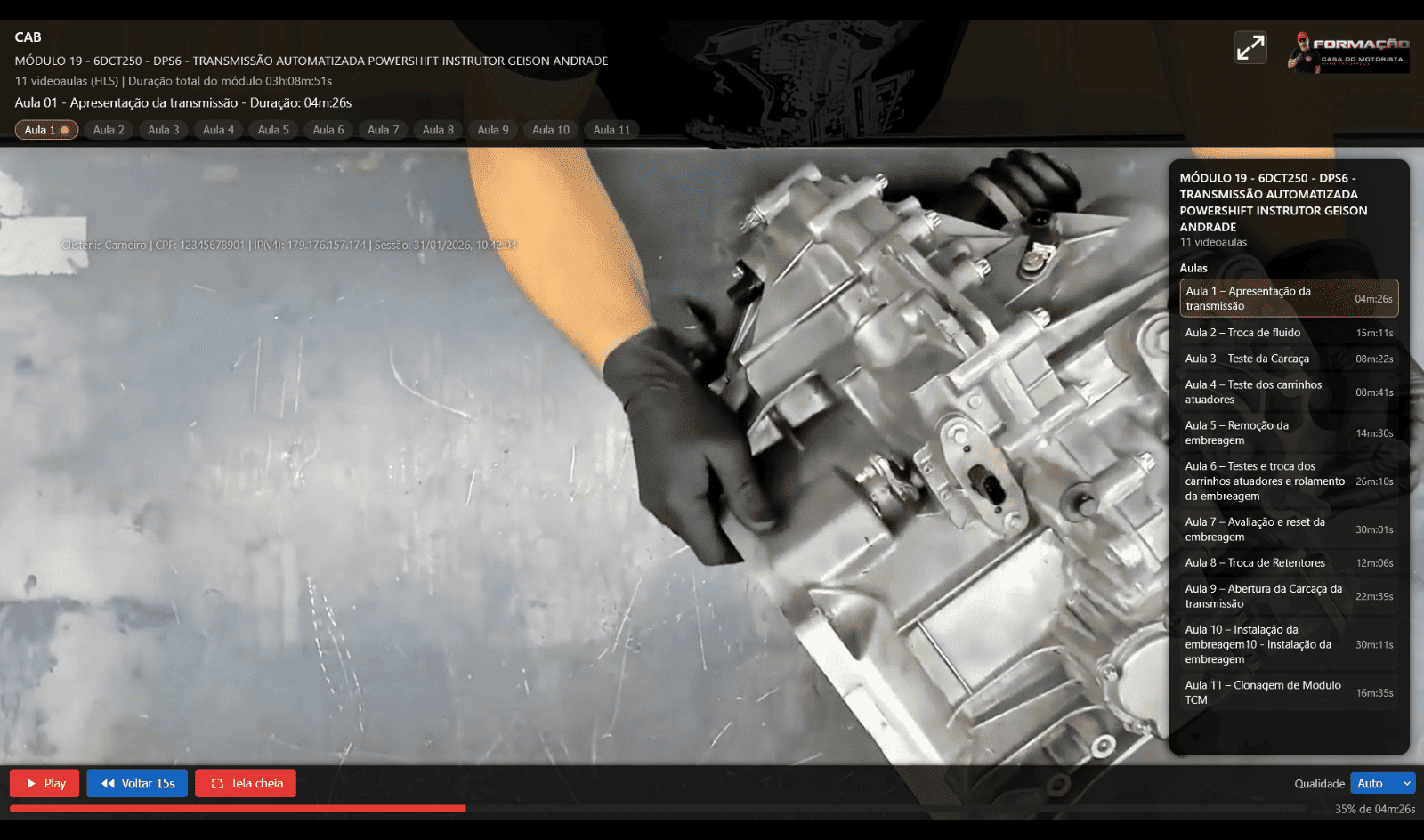1424x840 pixels.
Task: Open the Aula 11 tab
Action: click(611, 130)
